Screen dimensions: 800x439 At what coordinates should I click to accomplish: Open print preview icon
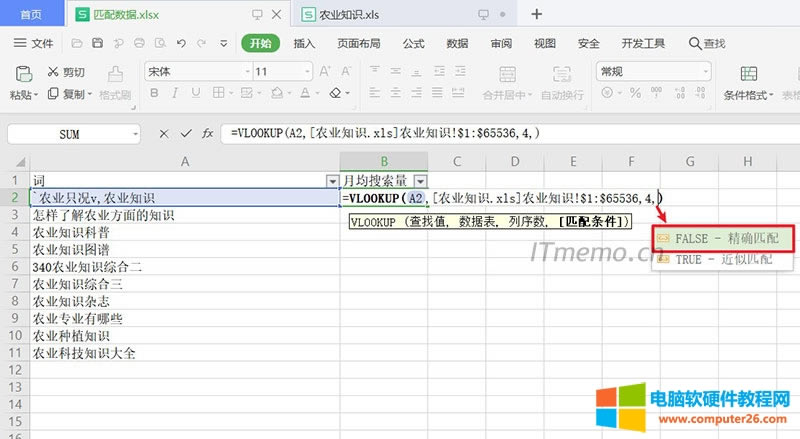coord(160,43)
